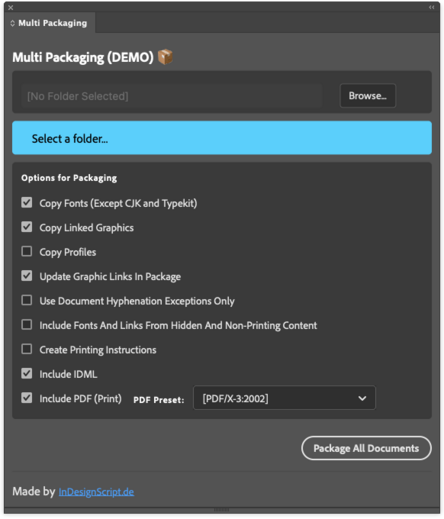The image size is (444, 519).
Task: Enable Include Fonts And Links From Hidden Content
Action: [x=27, y=324]
